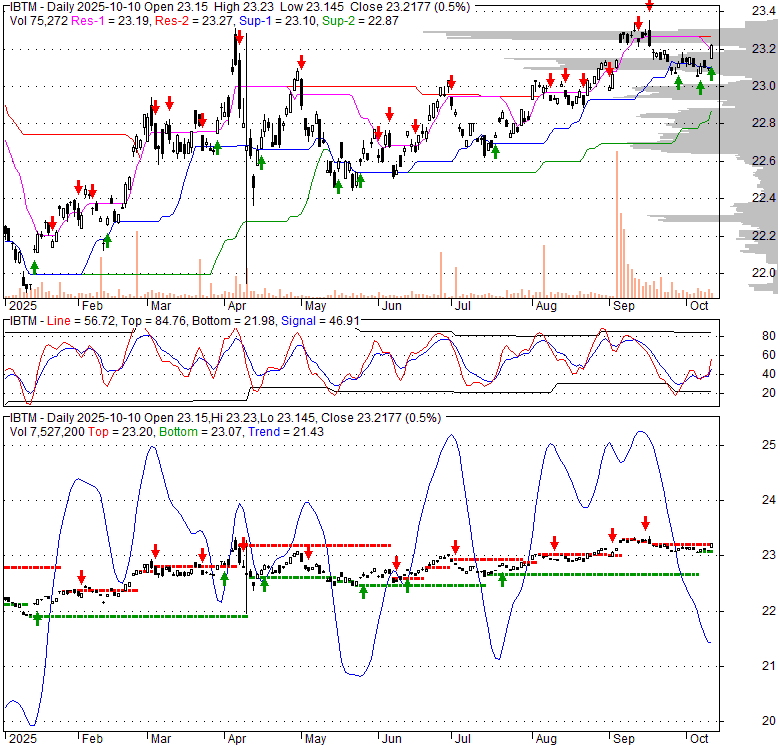The image size is (780, 745).
Task: Click the Sep month marker on the top chart axis
Action: click(623, 305)
